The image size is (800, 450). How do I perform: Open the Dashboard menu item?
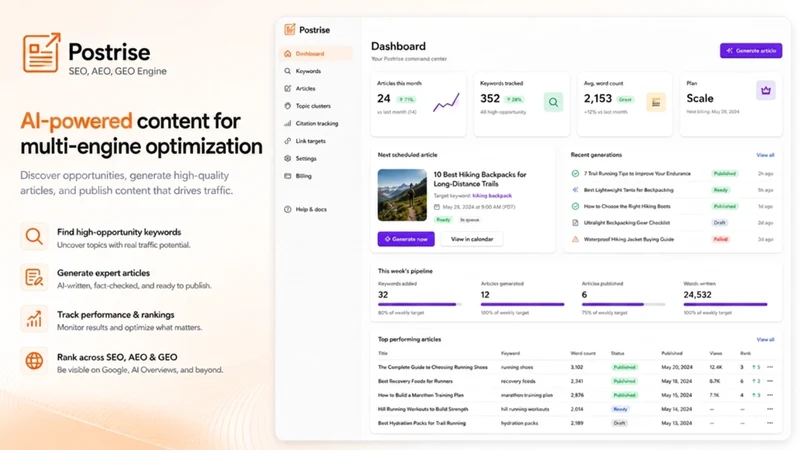pyautogui.click(x=316, y=54)
